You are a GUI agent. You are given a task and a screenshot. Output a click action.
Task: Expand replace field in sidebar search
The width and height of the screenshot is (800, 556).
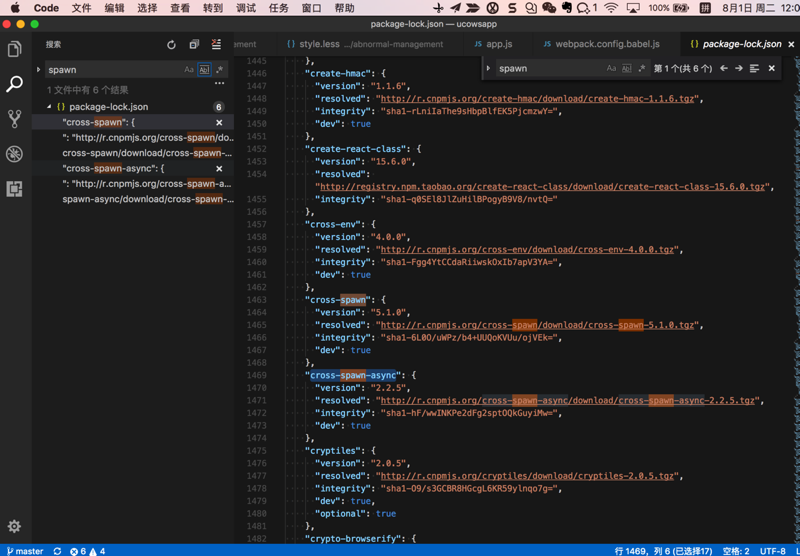39,70
